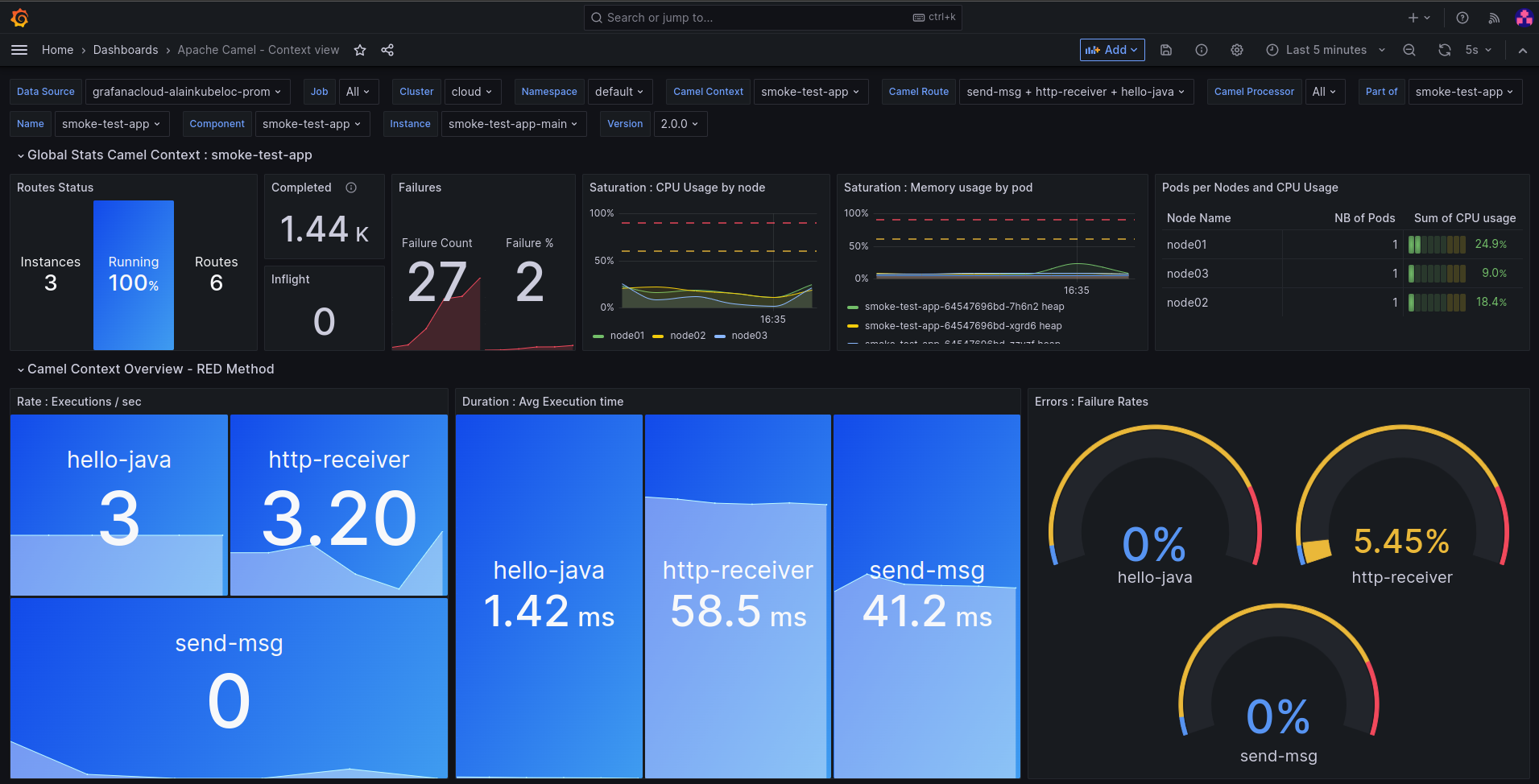Open the Last 5 minutes time picker
1539x784 pixels.
(x=1326, y=50)
